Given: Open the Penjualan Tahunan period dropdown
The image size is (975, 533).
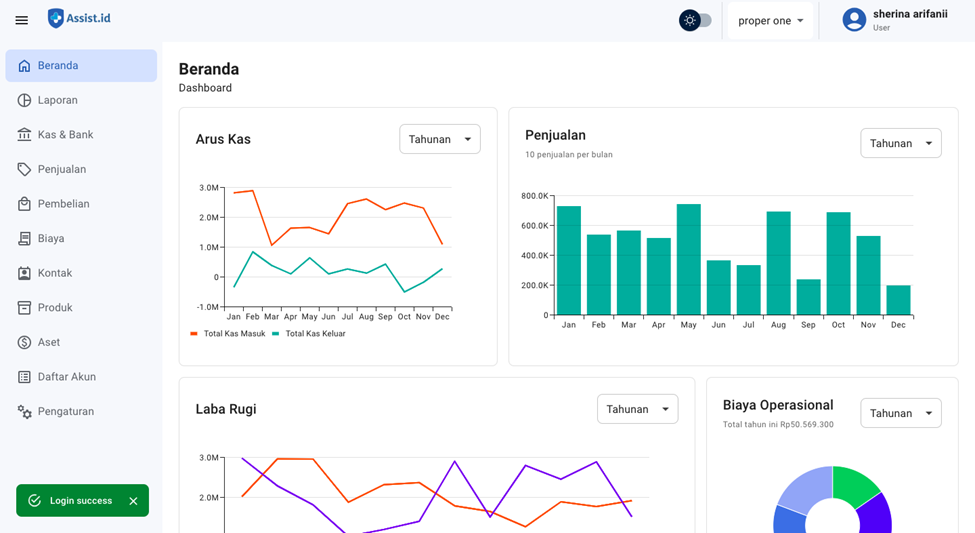Looking at the screenshot, I should [x=900, y=143].
